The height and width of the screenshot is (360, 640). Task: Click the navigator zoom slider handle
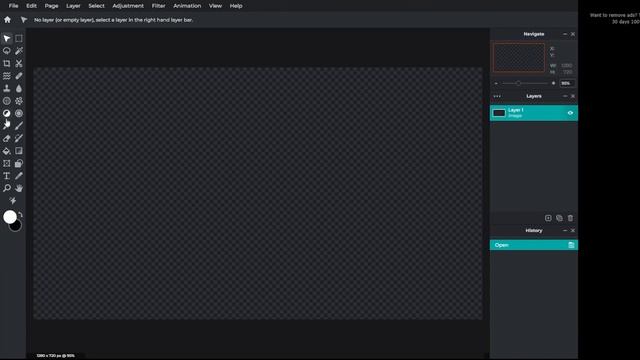pos(518,83)
